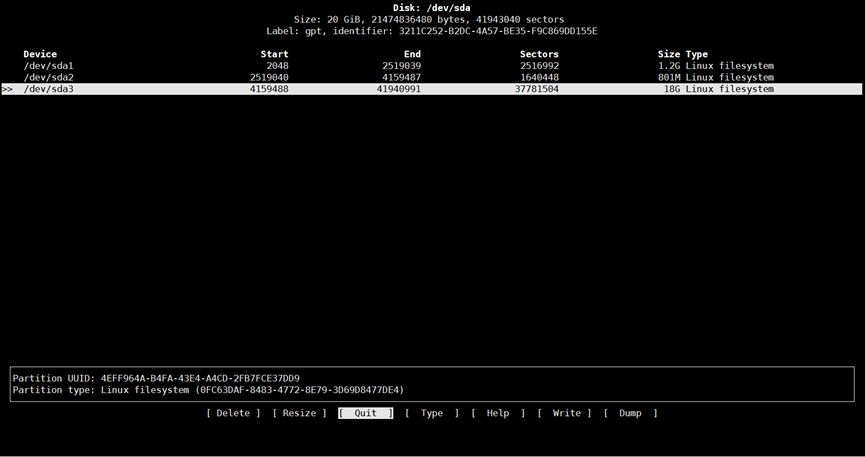Select the /dev/sda1 partition row
Screen dimensions: 865x457
coord(431,66)
